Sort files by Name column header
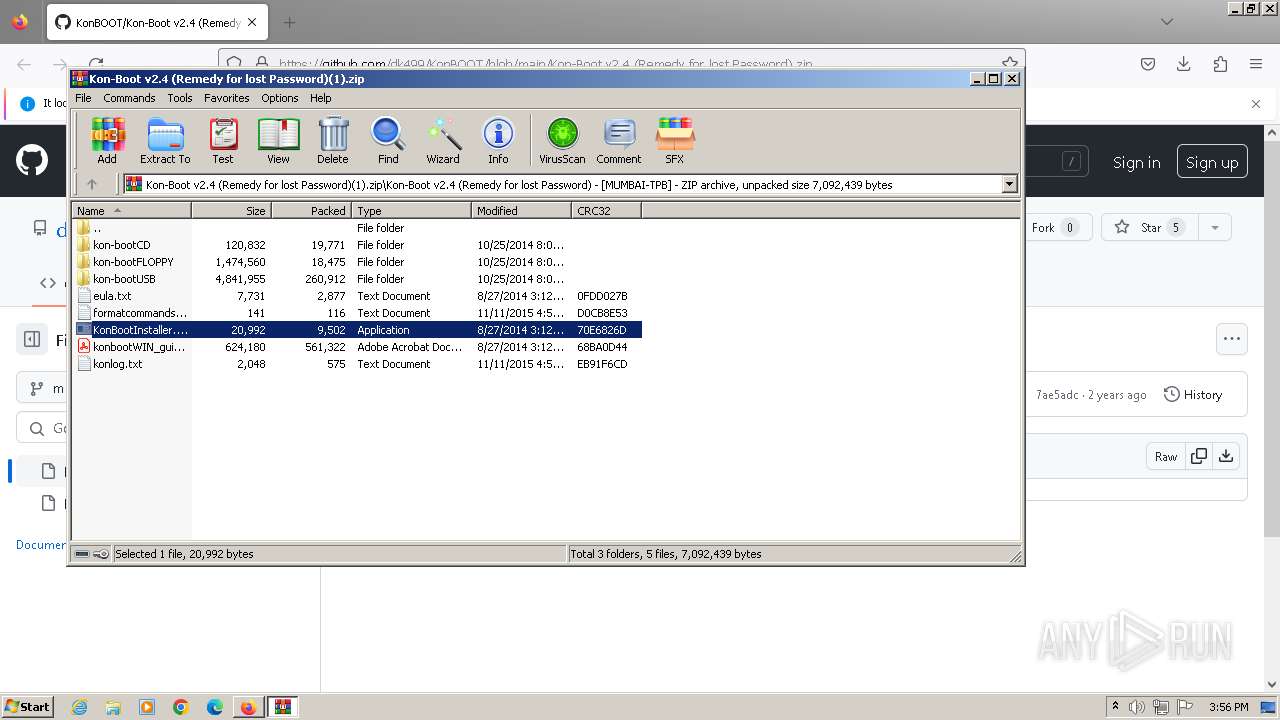 131,211
